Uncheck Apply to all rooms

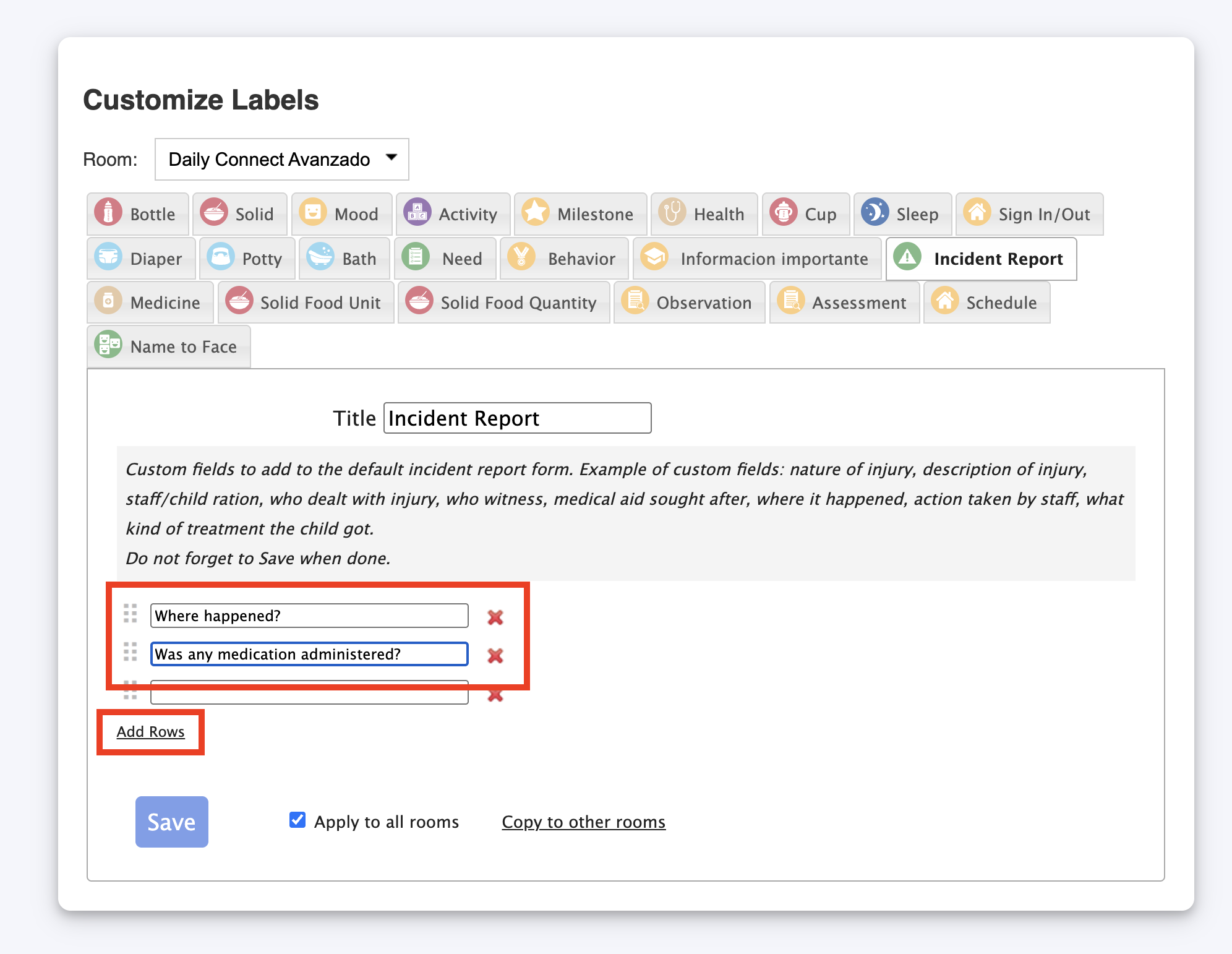coord(297,820)
